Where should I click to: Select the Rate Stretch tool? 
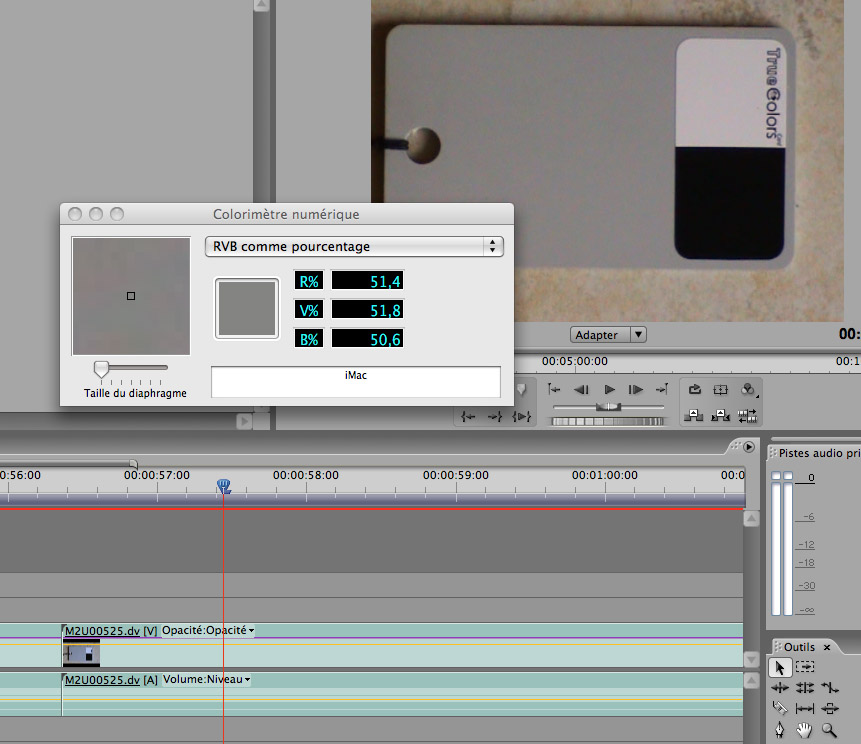pyautogui.click(x=830, y=687)
